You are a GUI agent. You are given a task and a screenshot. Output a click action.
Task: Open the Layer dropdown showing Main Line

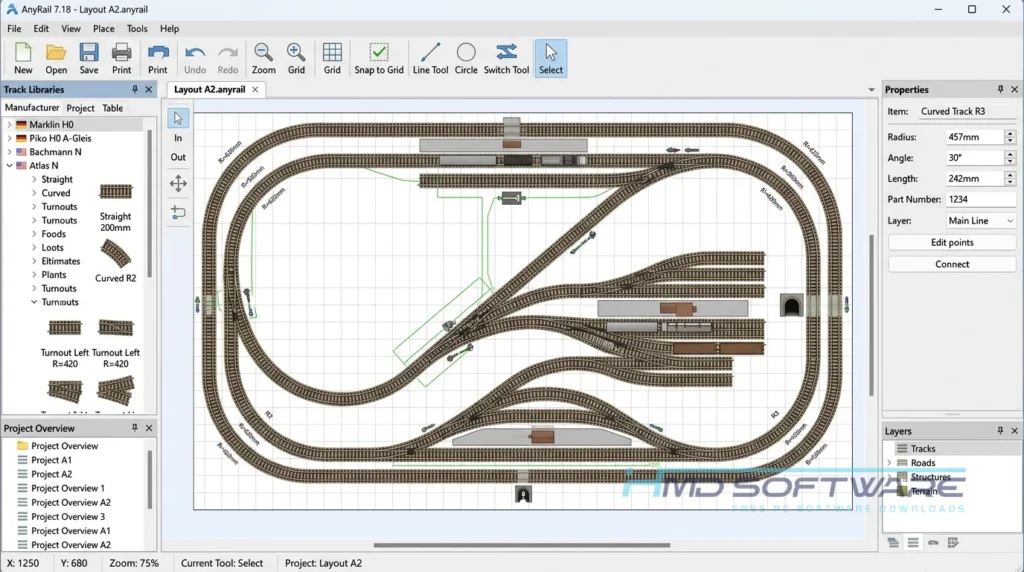(x=981, y=221)
